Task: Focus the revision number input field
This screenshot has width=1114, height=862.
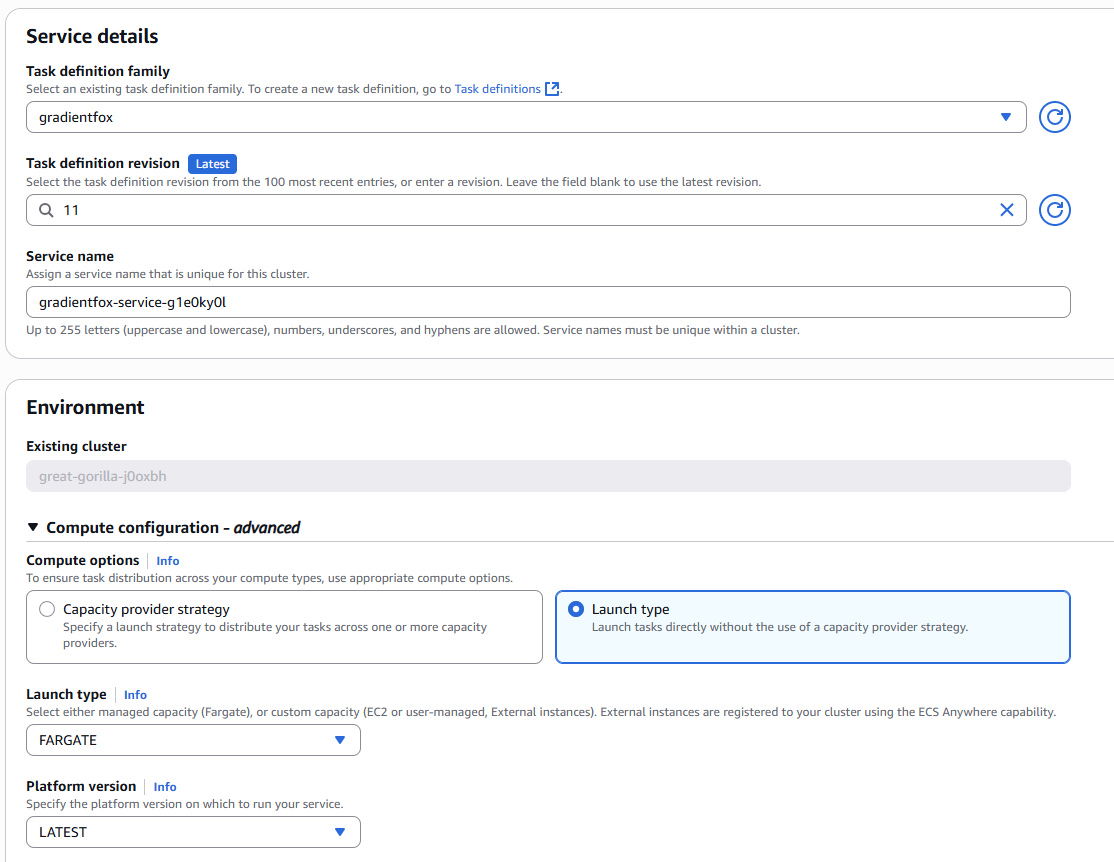Action: [520, 210]
